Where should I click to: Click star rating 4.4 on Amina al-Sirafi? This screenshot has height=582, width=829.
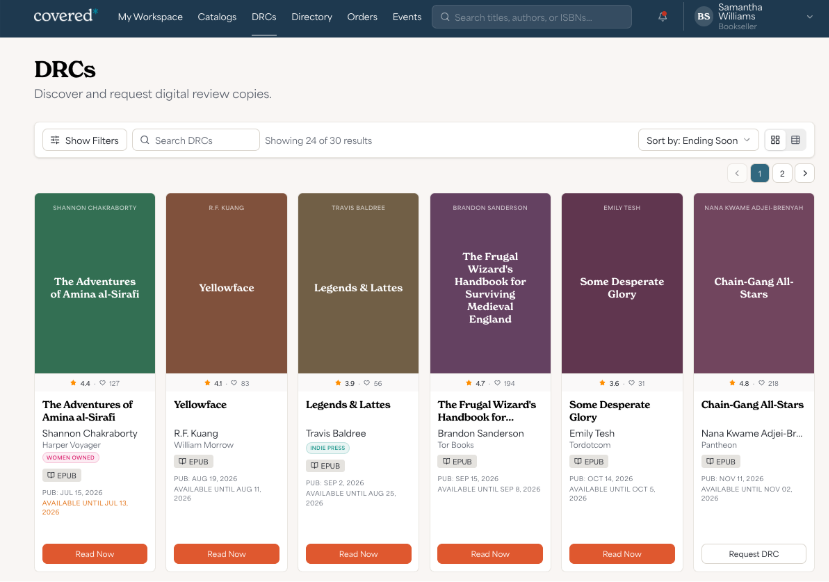(80, 383)
